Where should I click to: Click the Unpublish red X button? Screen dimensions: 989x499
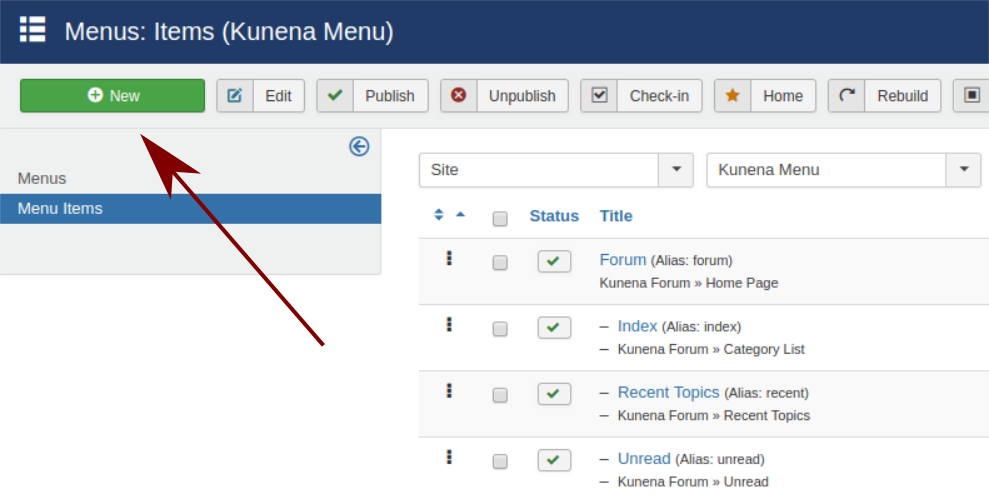[505, 96]
